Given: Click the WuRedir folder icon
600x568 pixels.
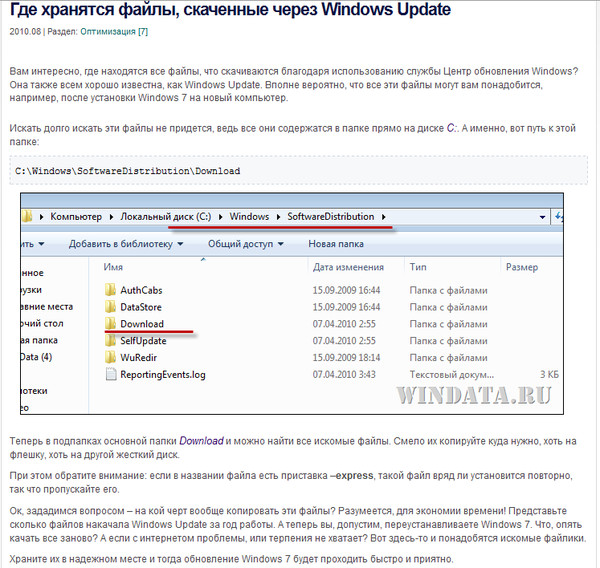Looking at the screenshot, I should 110,357.
